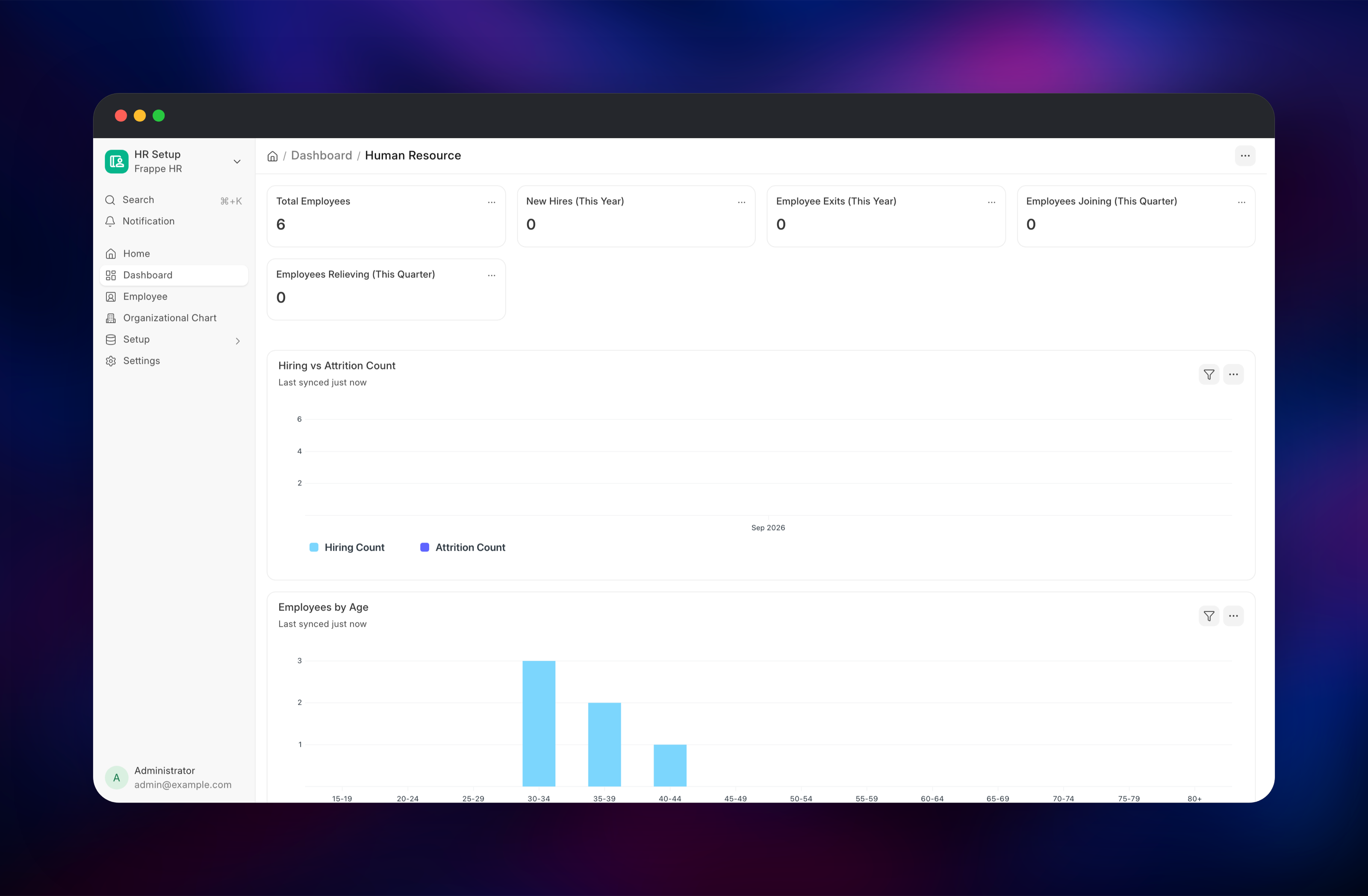The width and height of the screenshot is (1368, 896).
Task: Click the Setup database icon
Action: pyautogui.click(x=111, y=340)
